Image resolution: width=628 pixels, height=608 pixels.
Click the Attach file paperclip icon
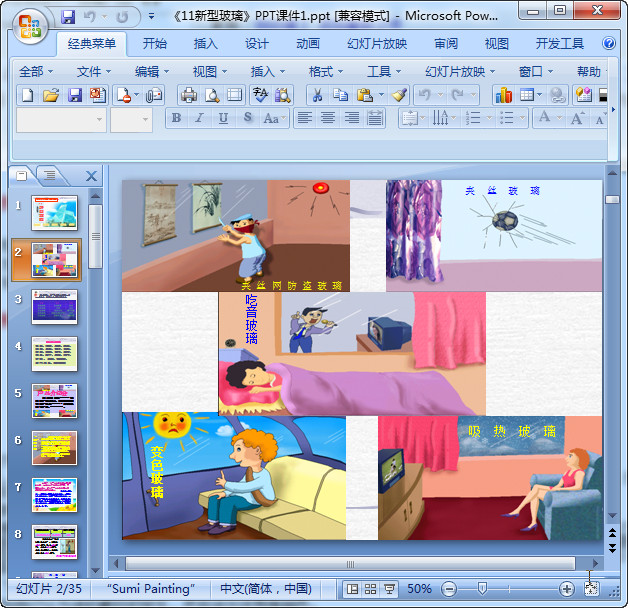[x=154, y=95]
